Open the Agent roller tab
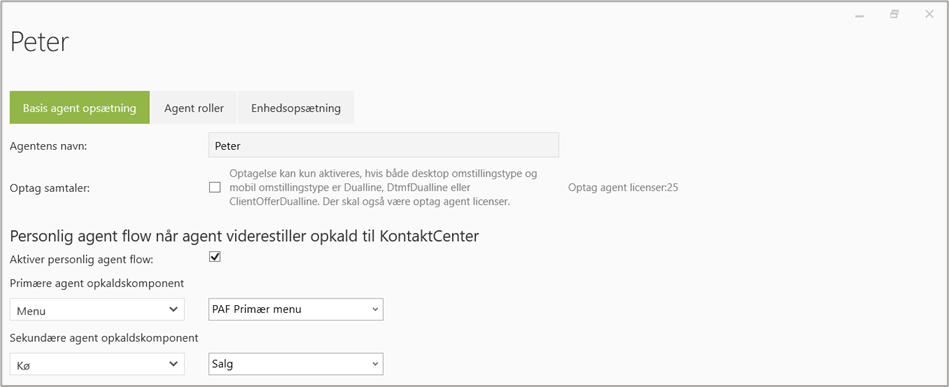 pyautogui.click(x=194, y=108)
